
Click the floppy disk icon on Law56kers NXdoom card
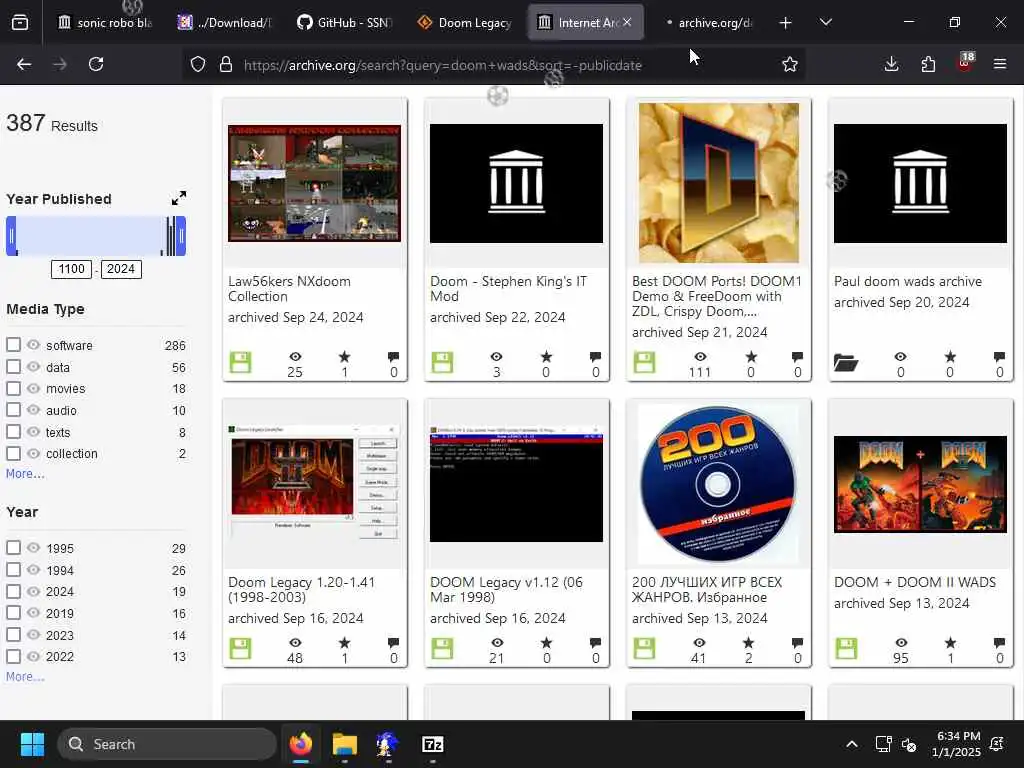240,362
